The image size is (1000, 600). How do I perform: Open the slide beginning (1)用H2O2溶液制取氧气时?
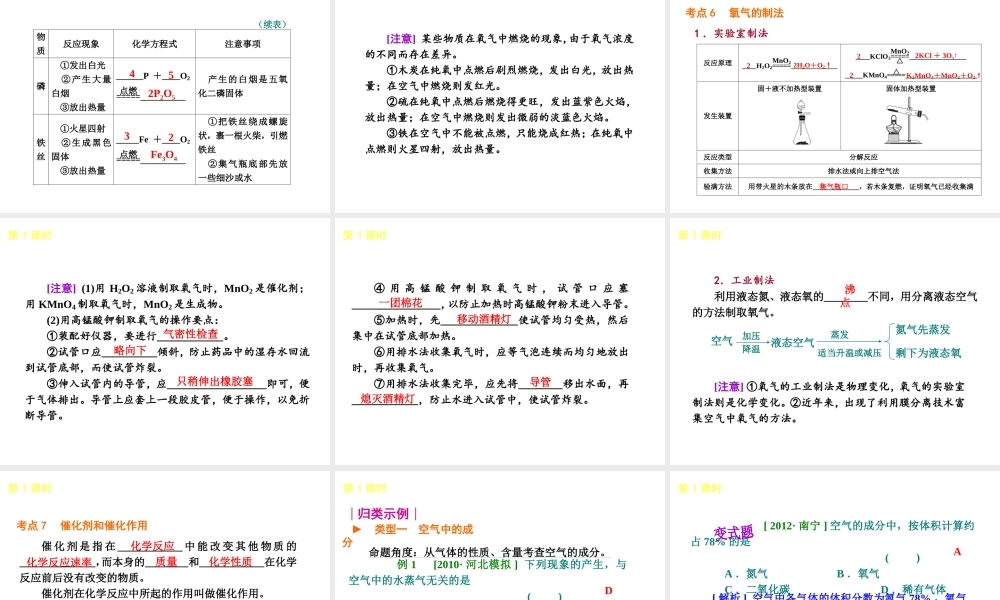(165, 342)
